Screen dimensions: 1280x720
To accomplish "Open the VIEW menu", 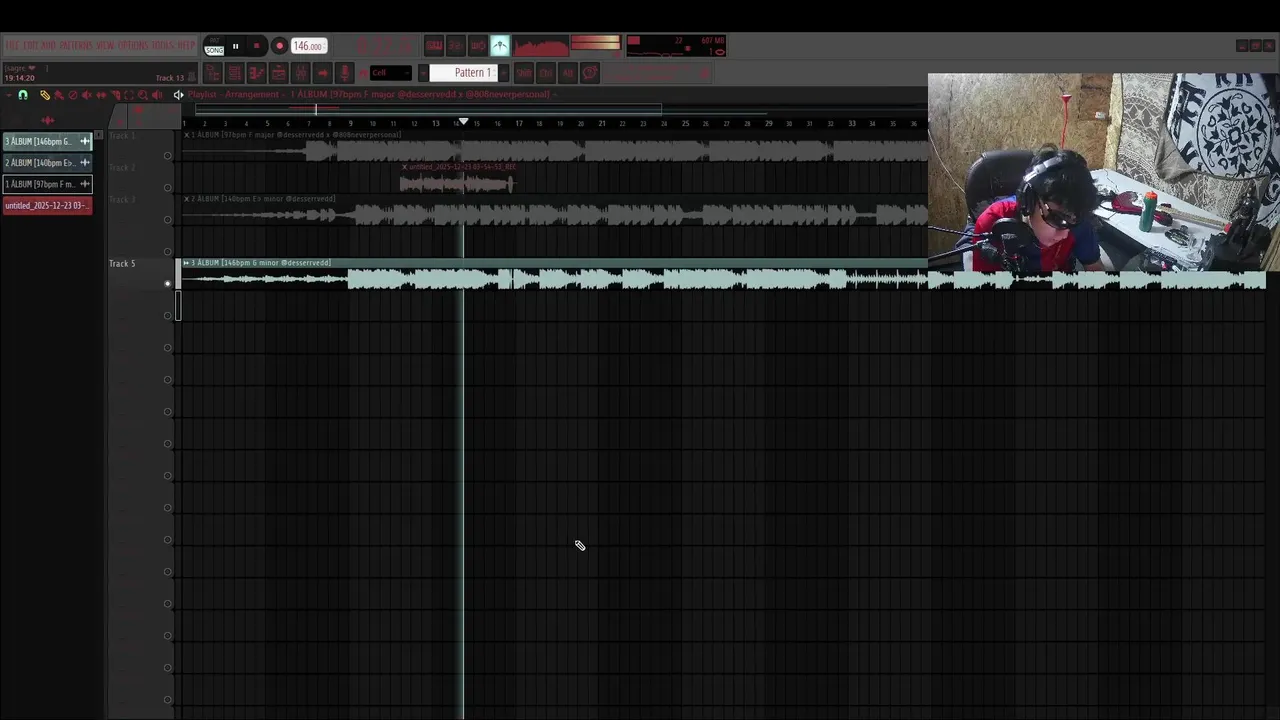I will [105, 45].
